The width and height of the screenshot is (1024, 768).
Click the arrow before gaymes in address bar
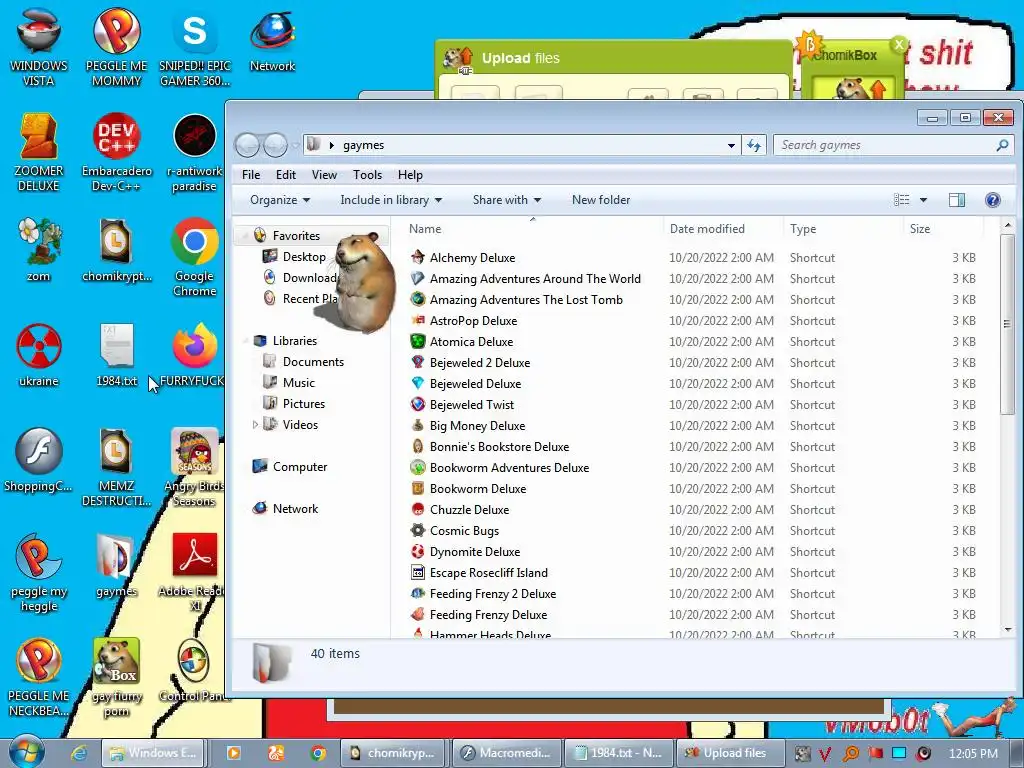[331, 145]
